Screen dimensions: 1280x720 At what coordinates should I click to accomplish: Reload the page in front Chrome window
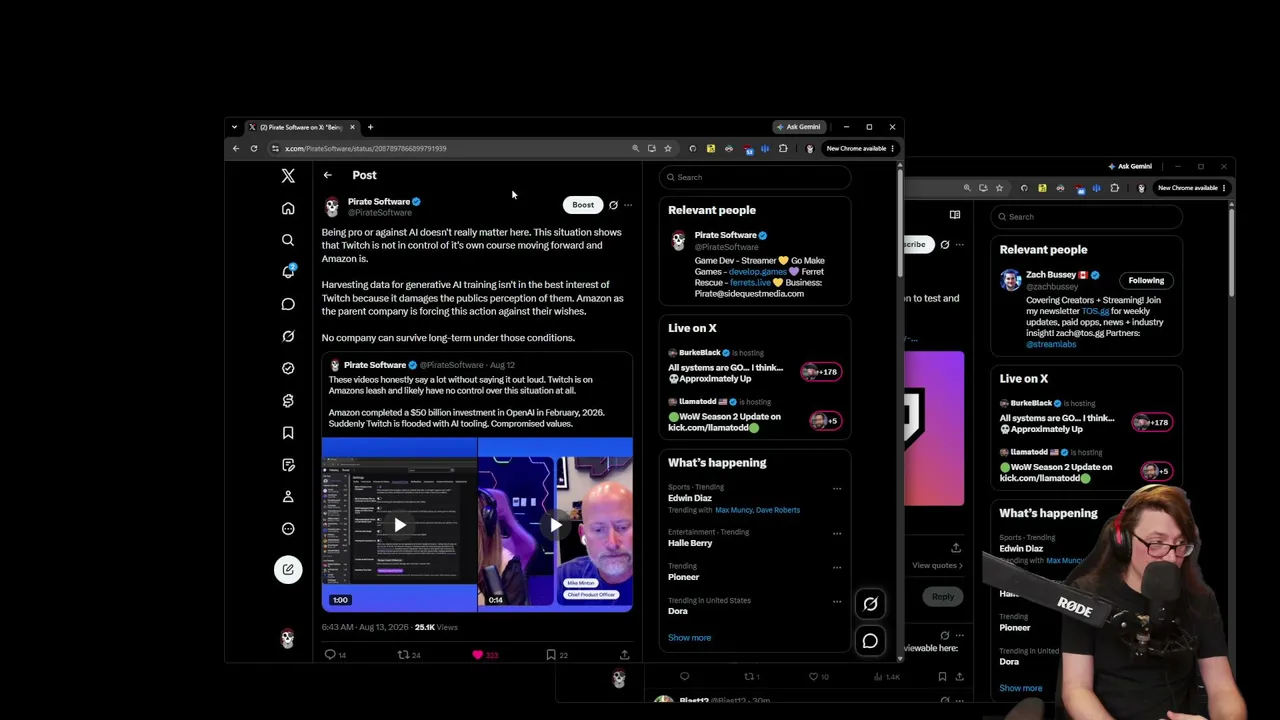click(254, 148)
